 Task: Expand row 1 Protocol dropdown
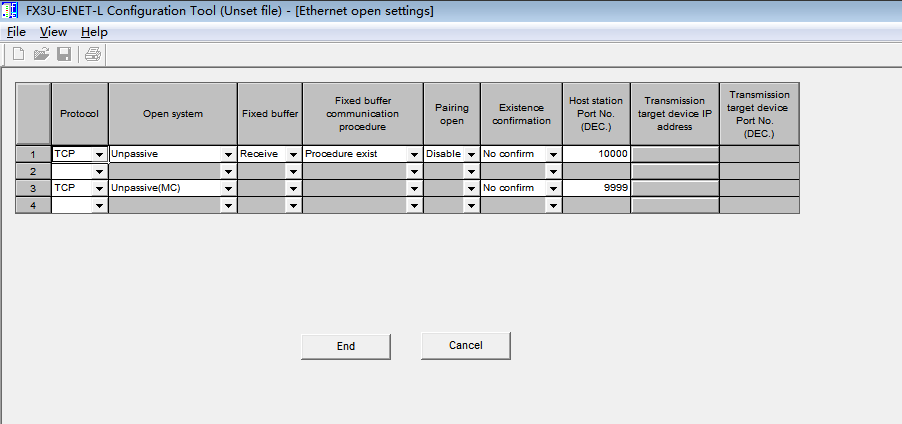coord(99,155)
